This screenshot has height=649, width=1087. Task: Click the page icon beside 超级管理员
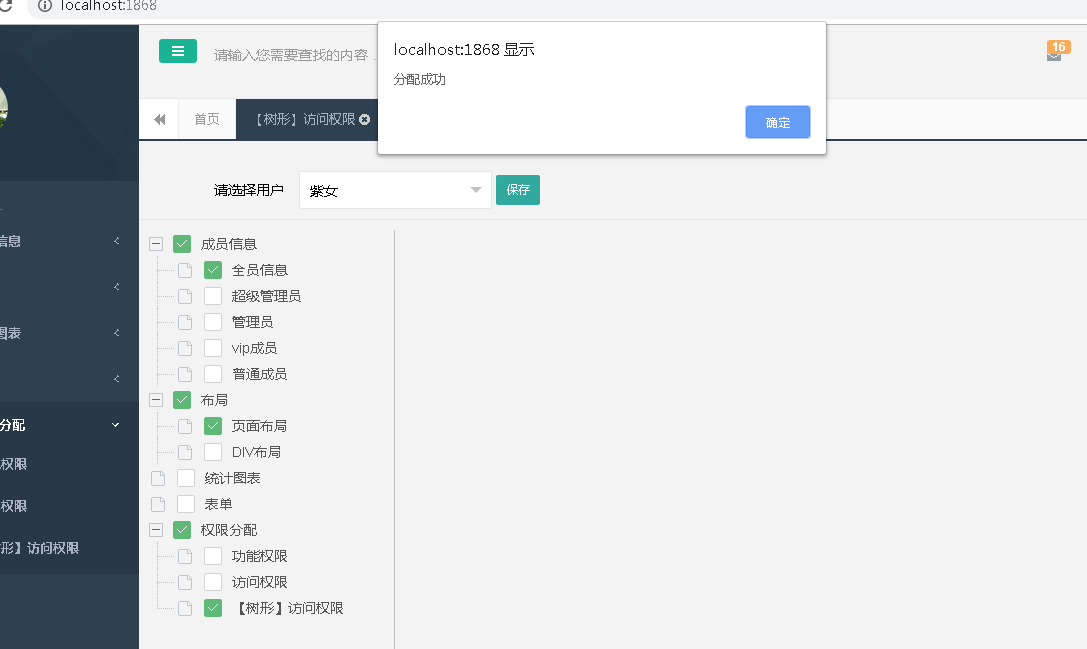click(185, 296)
